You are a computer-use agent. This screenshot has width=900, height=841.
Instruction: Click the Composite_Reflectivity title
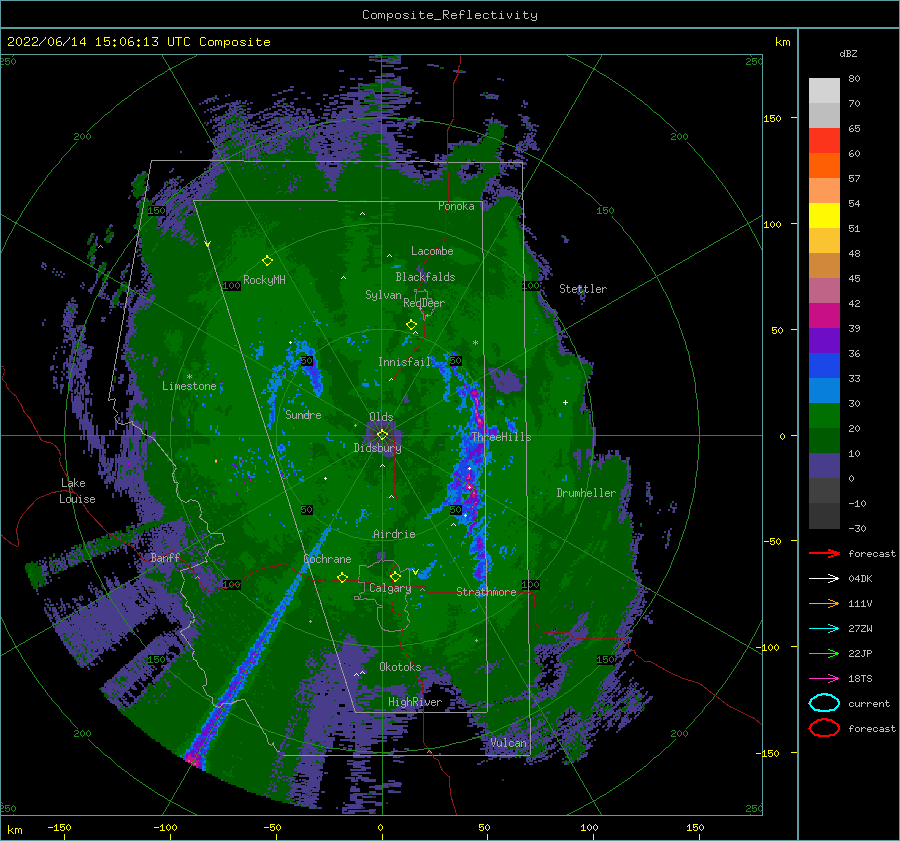[x=450, y=15]
